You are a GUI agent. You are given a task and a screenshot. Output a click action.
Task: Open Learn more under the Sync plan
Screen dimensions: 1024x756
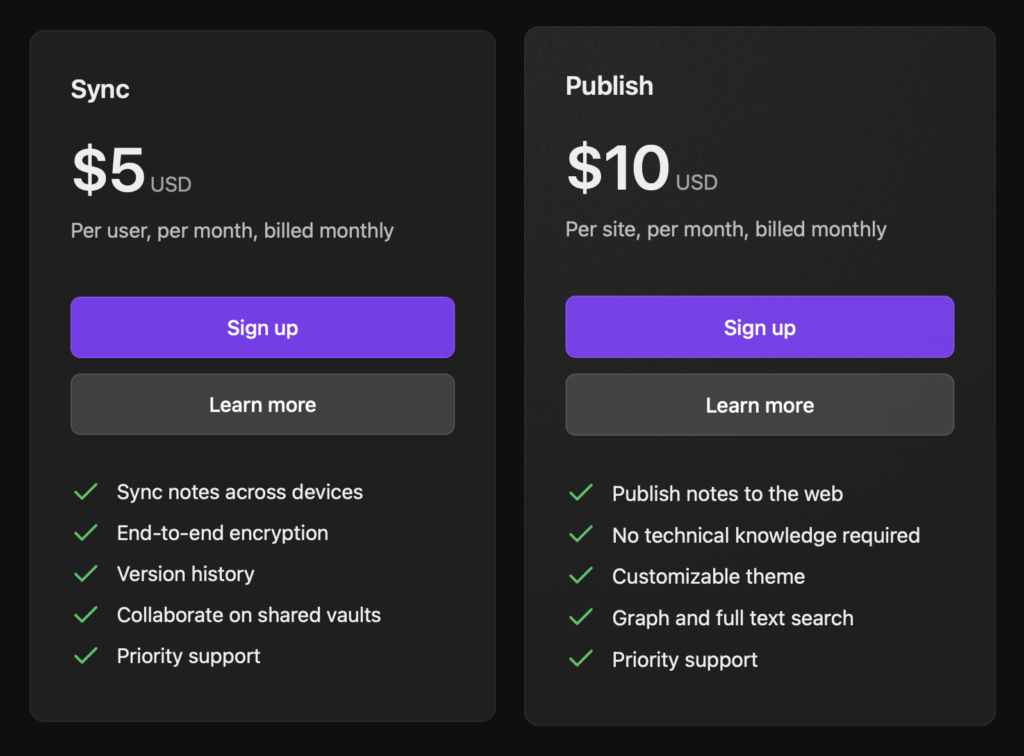click(x=262, y=405)
